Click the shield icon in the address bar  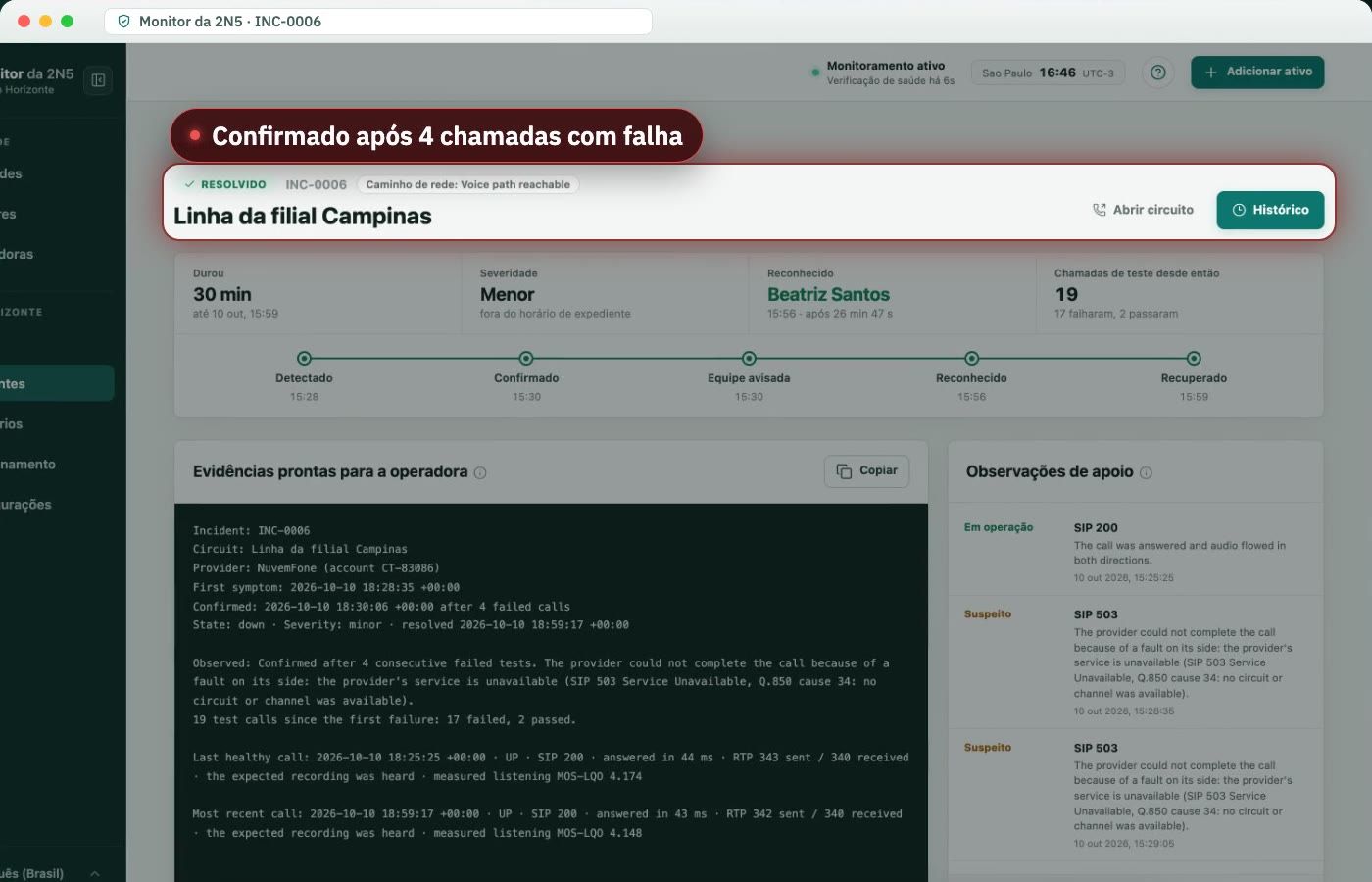click(x=123, y=22)
